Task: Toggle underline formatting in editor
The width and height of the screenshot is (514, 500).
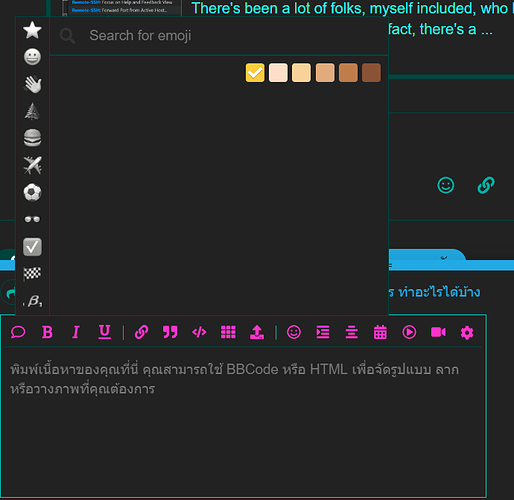Action: pyautogui.click(x=104, y=332)
